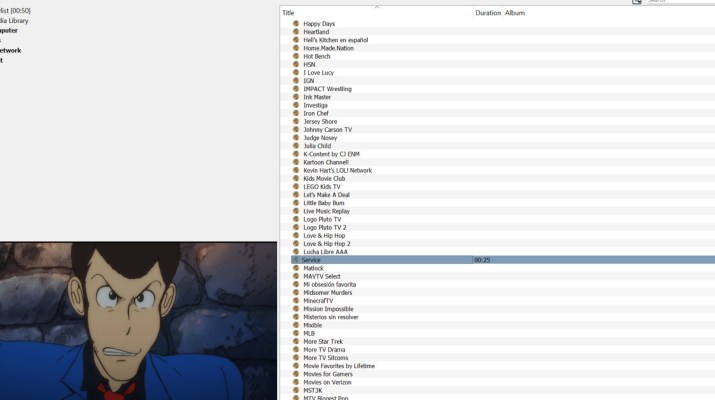Select Midsomer Murders row
Image resolution: width=715 pixels, height=400 pixels.
click(x=327, y=293)
